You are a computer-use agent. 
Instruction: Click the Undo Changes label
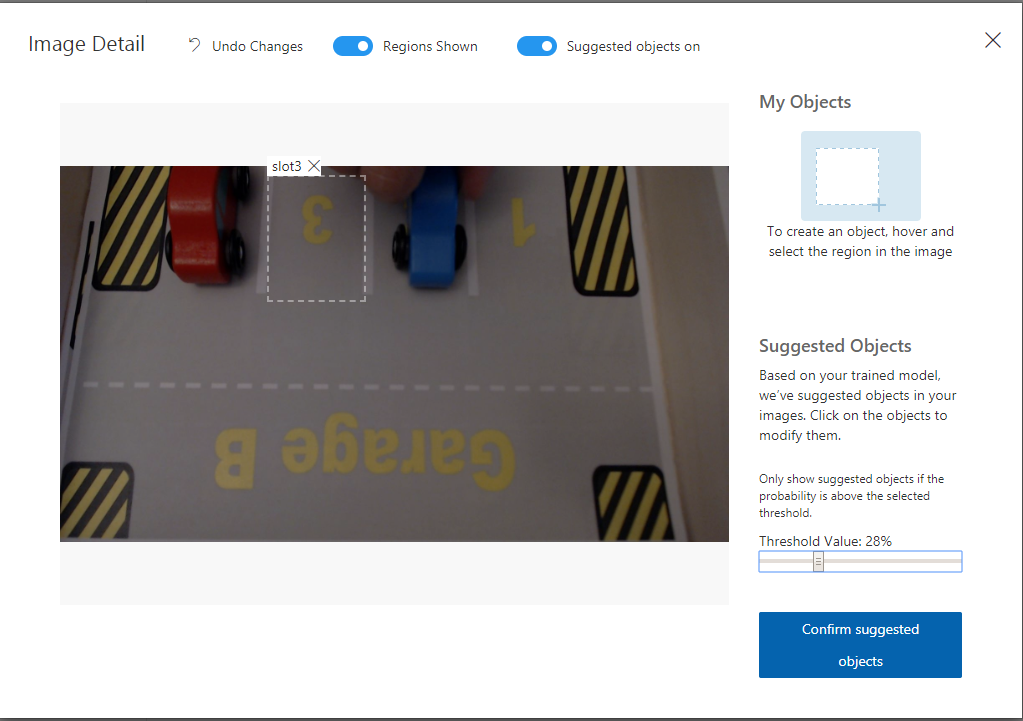(257, 46)
